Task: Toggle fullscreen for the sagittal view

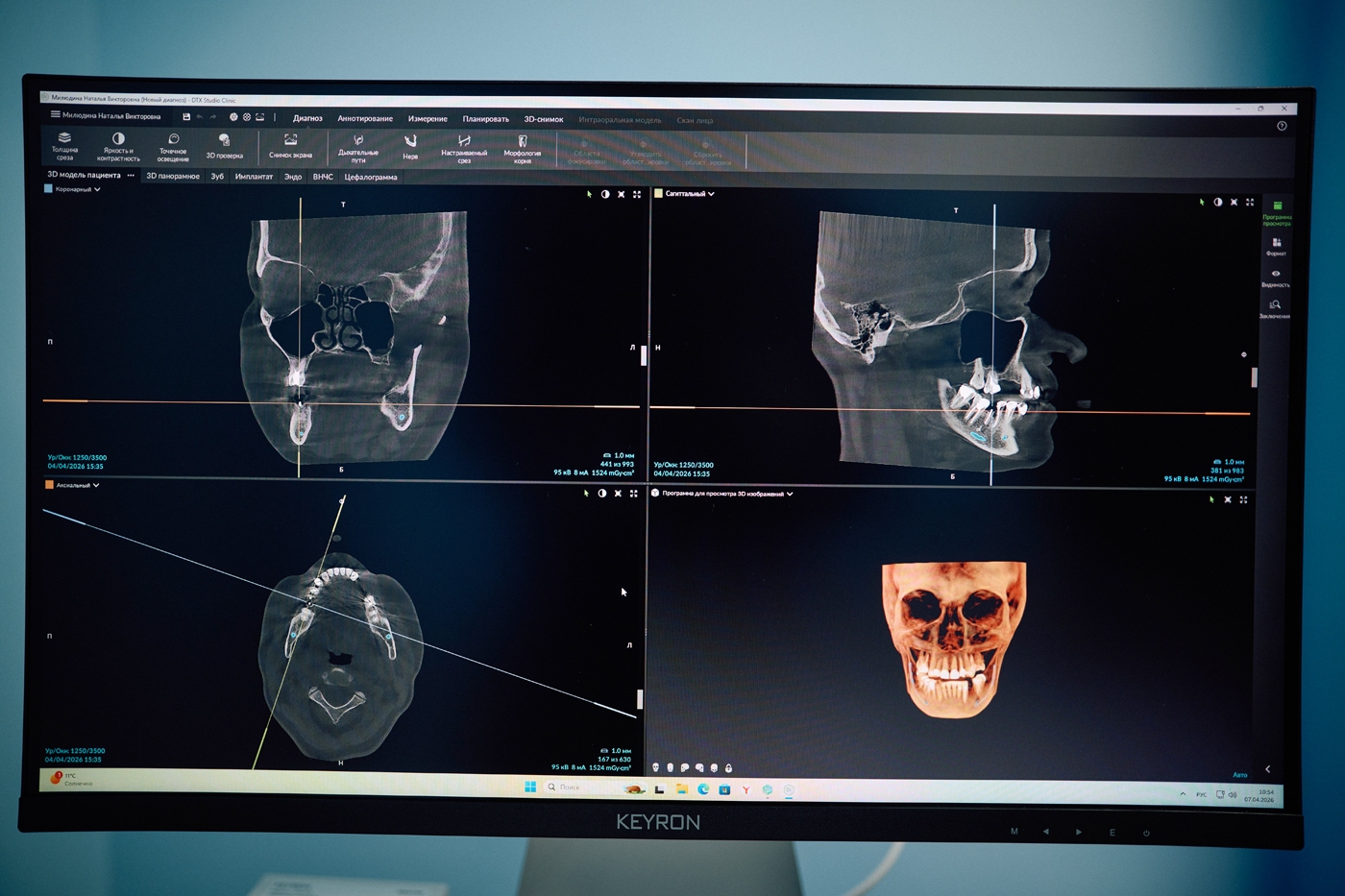Action: tap(1250, 202)
